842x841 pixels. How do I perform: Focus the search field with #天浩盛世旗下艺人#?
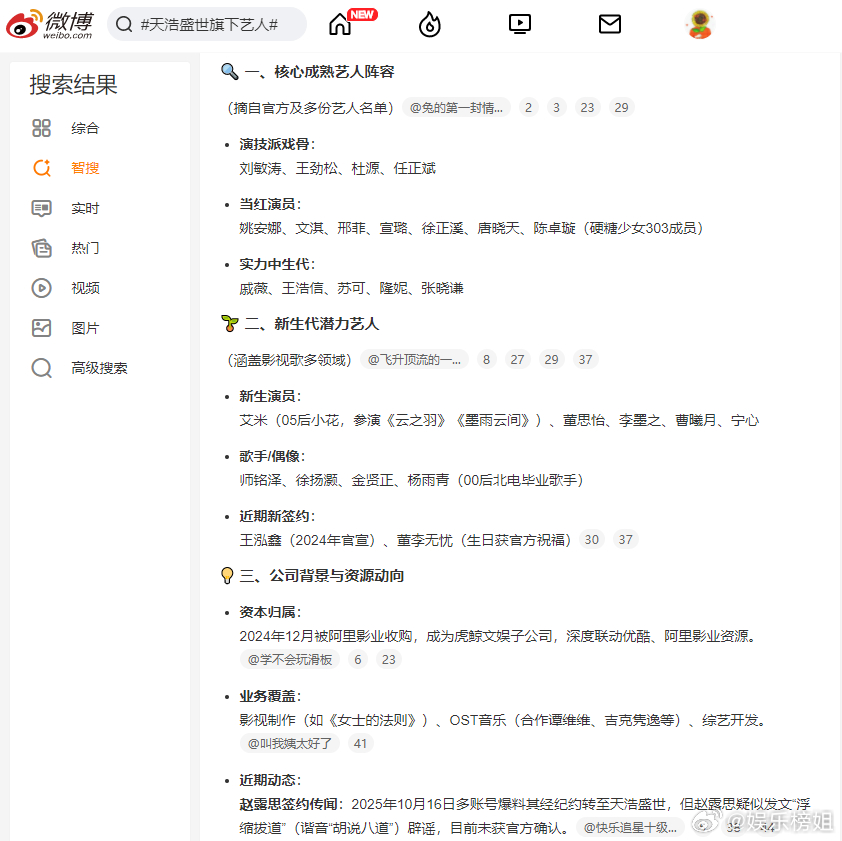[207, 24]
